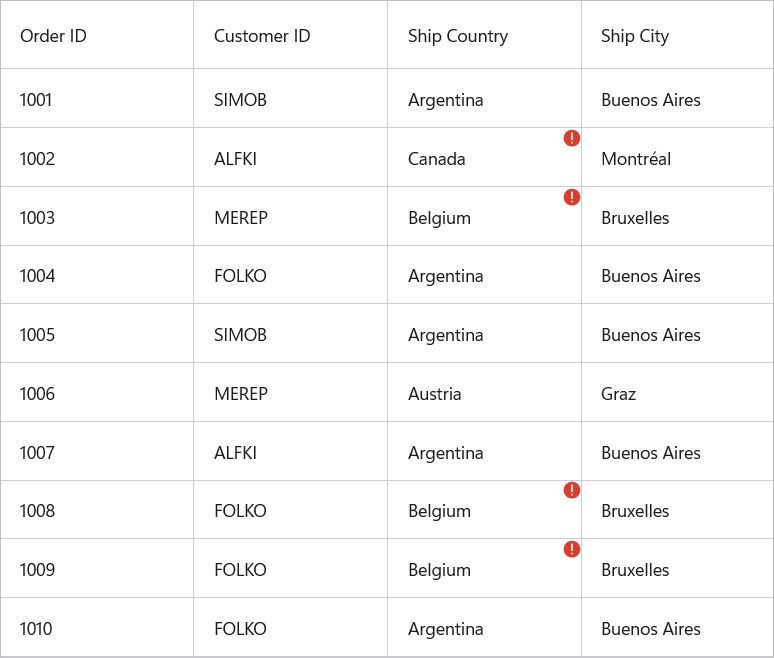Click the error icon on order 1002's Canada cell
774x658 pixels.
tap(572, 138)
